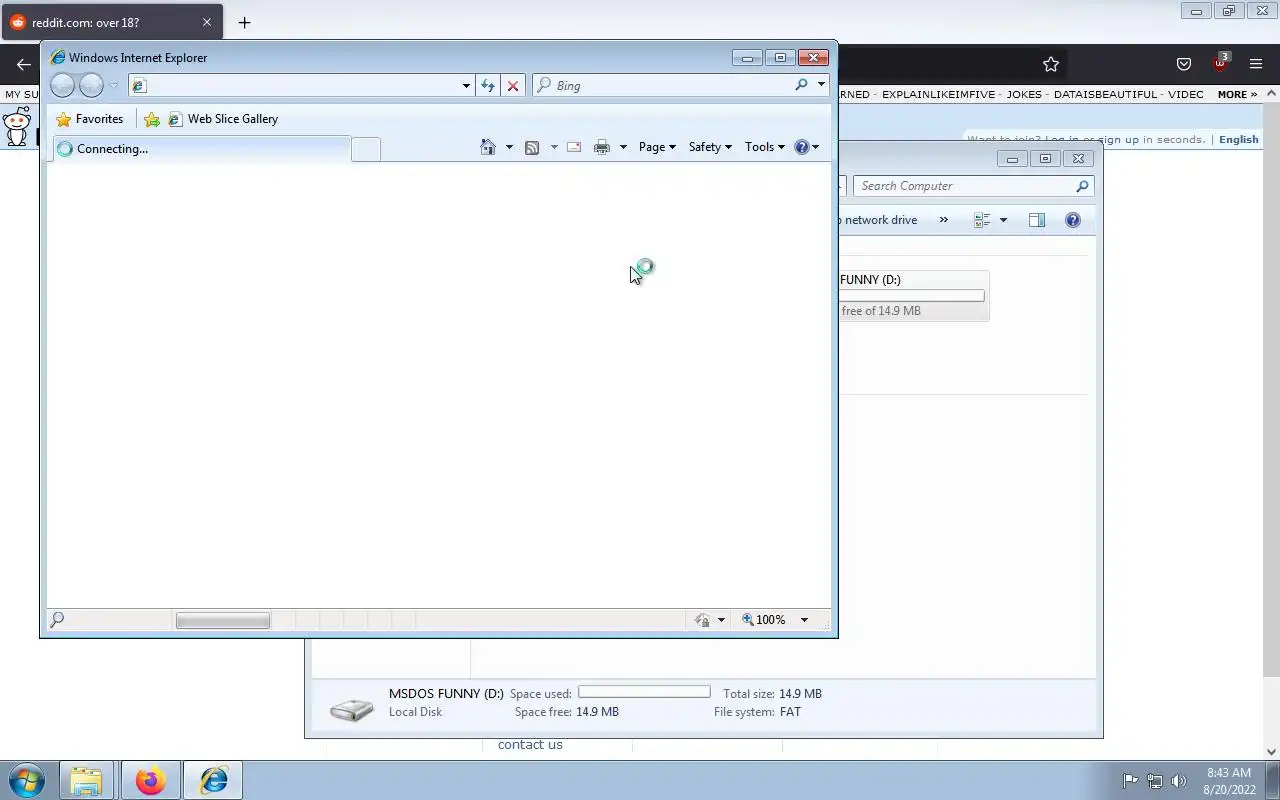The width and height of the screenshot is (1280, 800).
Task: Click the RSS feeds icon
Action: 532,147
